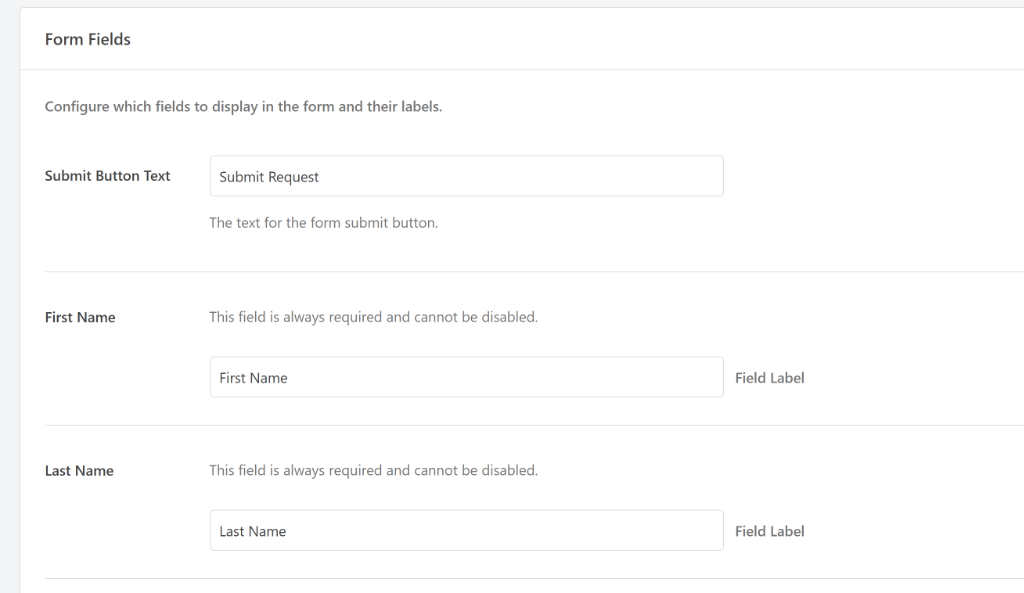Focus the Last Name field label input
Viewport: 1024px width, 593px height.
(x=466, y=531)
